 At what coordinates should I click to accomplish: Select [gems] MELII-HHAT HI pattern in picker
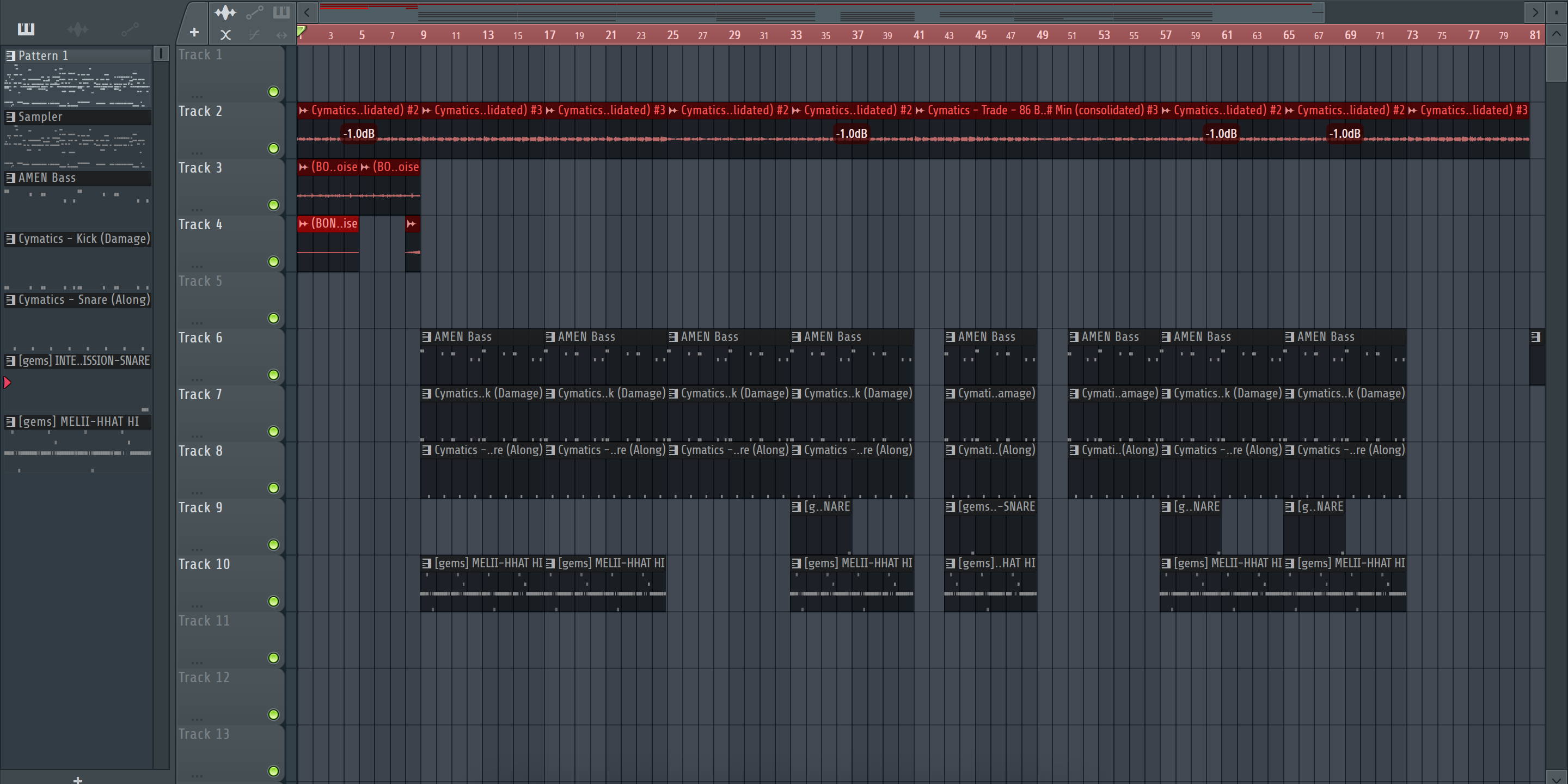coord(78,421)
